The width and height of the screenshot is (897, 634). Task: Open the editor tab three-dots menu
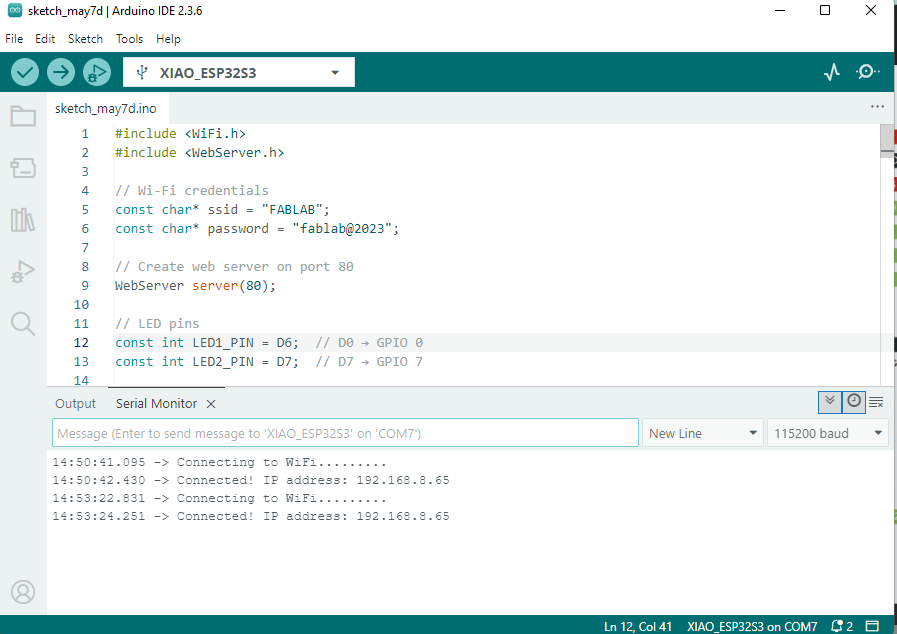click(877, 106)
